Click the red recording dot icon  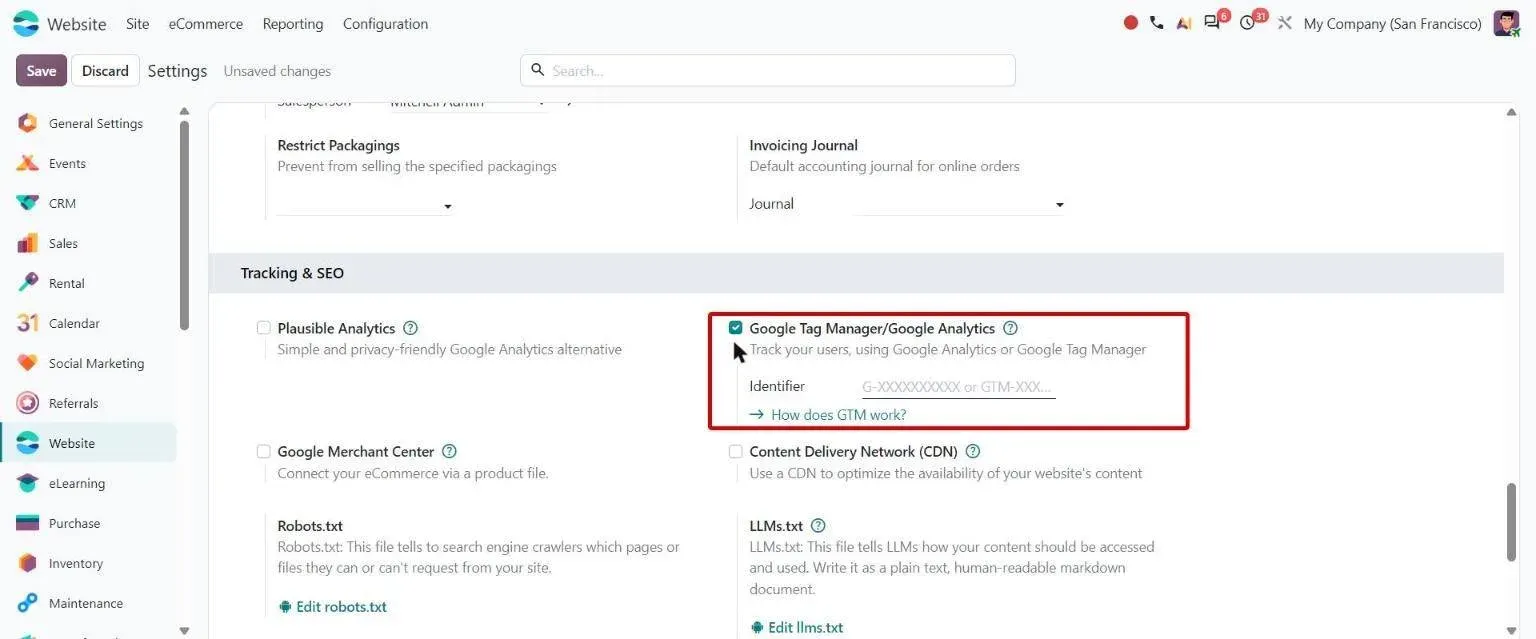pos(1131,23)
